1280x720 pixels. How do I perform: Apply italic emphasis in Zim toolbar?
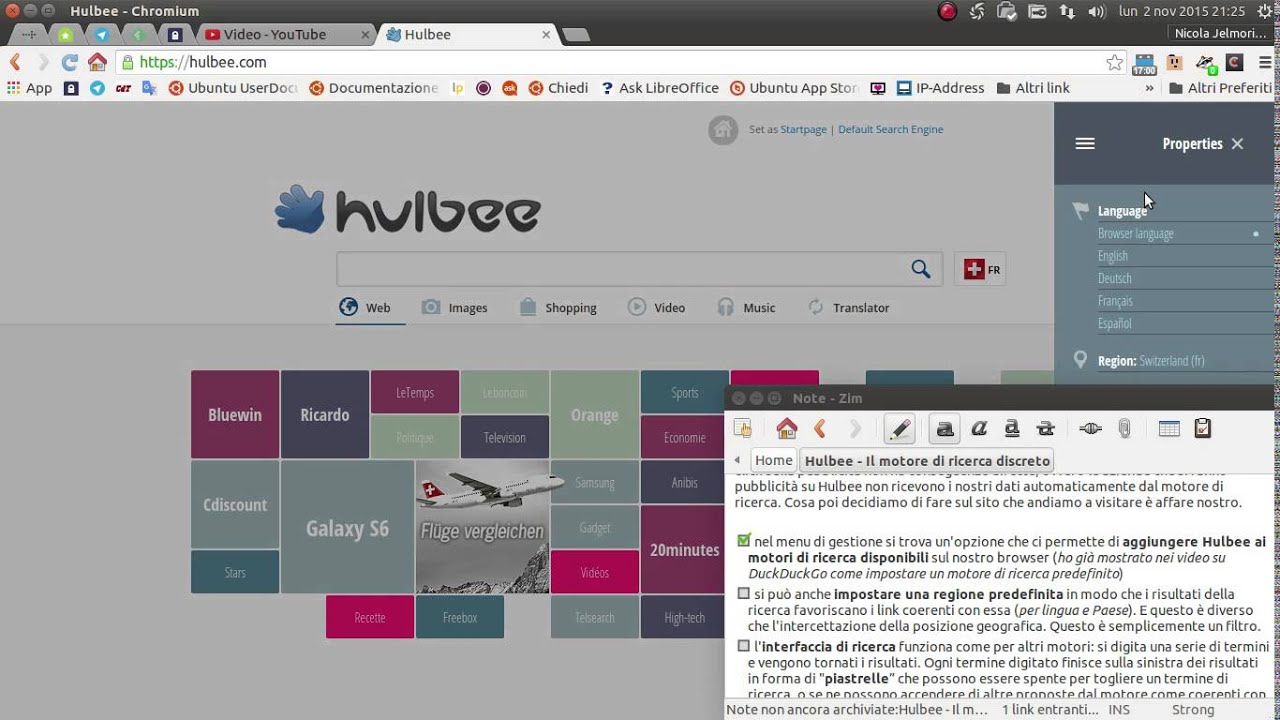point(979,429)
